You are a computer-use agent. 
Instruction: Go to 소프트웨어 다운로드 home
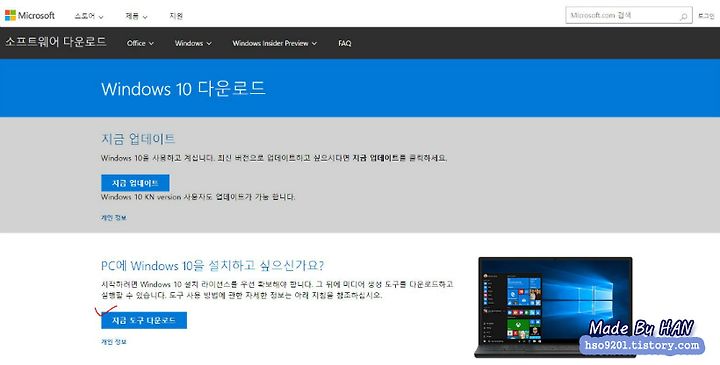point(56,42)
